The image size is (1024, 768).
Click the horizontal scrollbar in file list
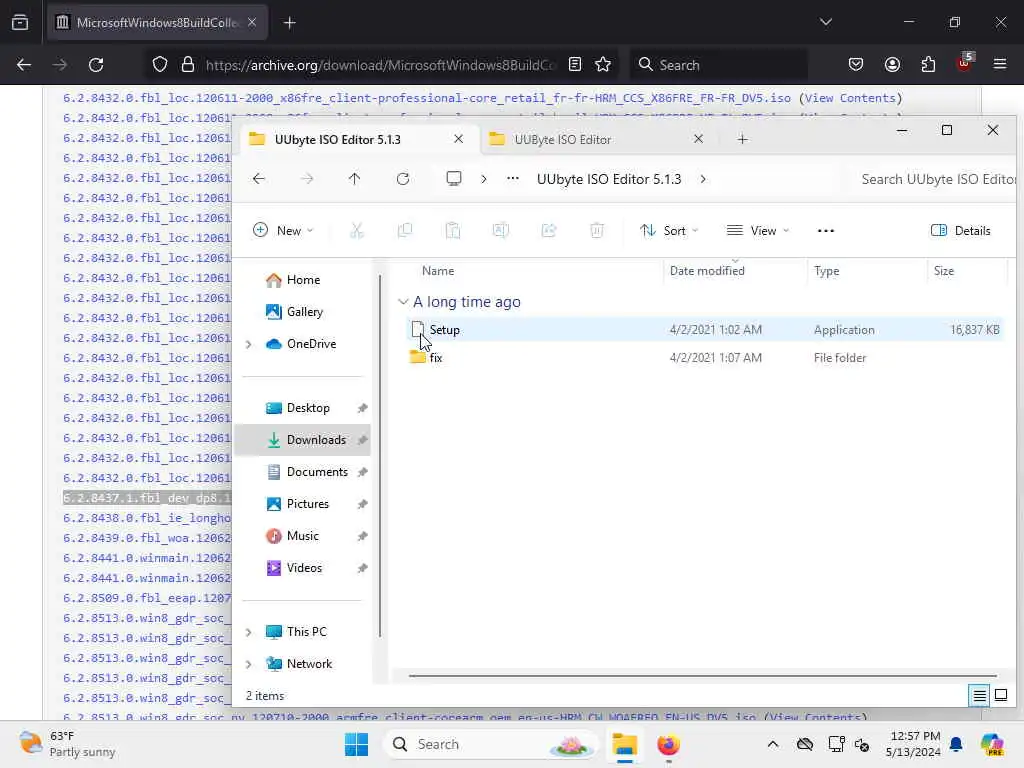703,676
